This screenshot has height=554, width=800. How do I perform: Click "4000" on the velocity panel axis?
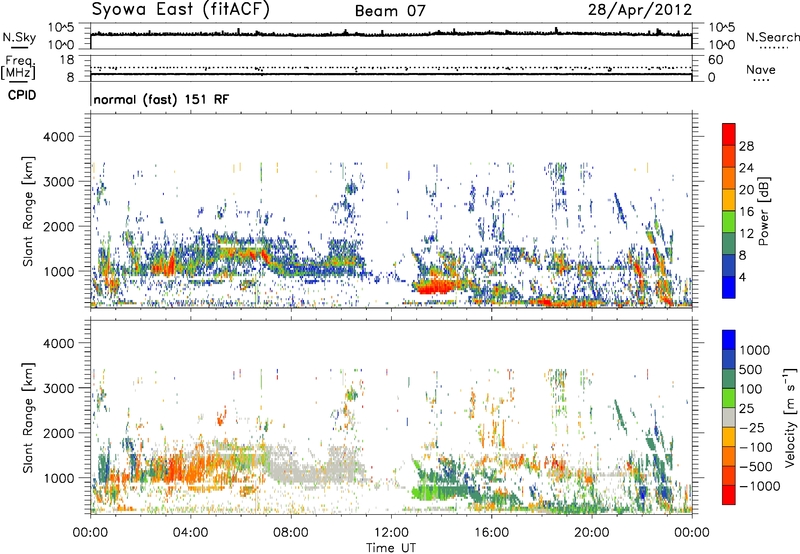(58, 343)
